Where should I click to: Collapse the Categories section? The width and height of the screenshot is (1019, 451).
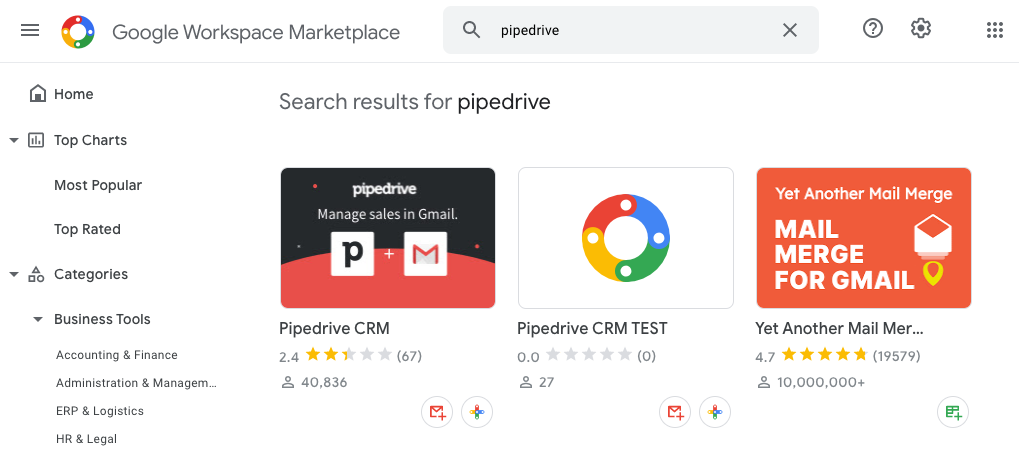pyautogui.click(x=14, y=274)
